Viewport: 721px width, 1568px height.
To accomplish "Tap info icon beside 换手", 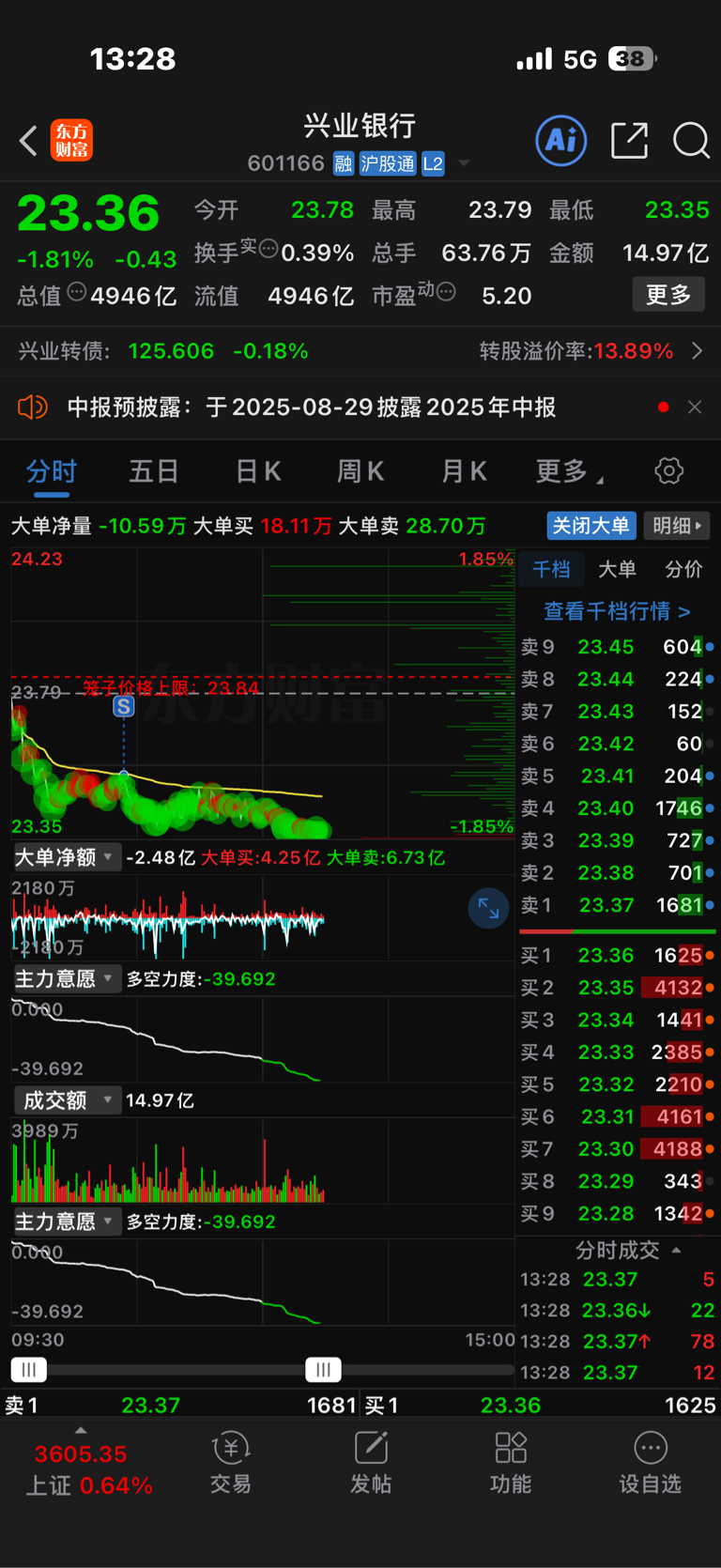I will (x=268, y=249).
